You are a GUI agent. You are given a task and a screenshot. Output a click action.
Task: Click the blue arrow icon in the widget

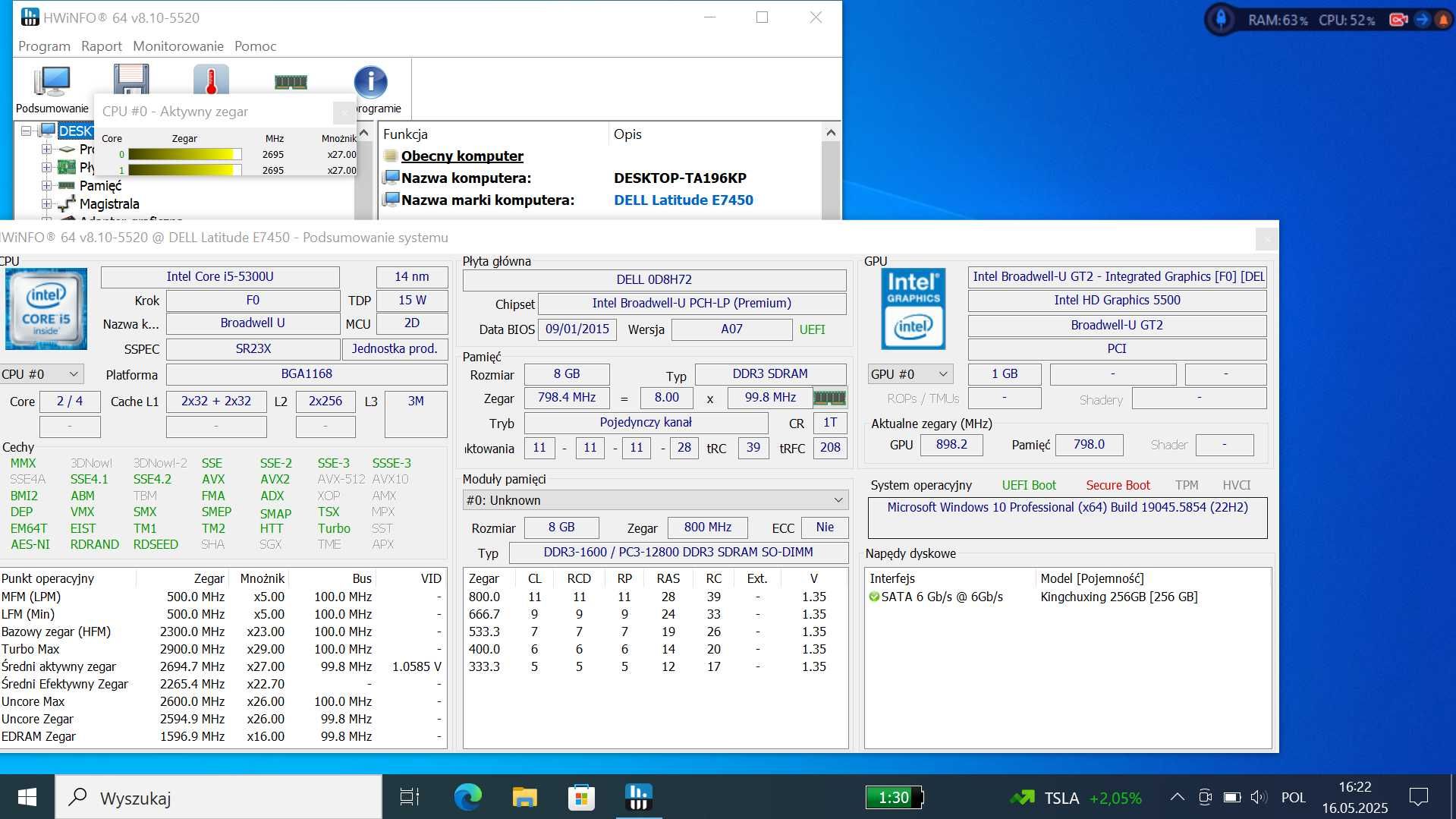pyautogui.click(x=1422, y=20)
